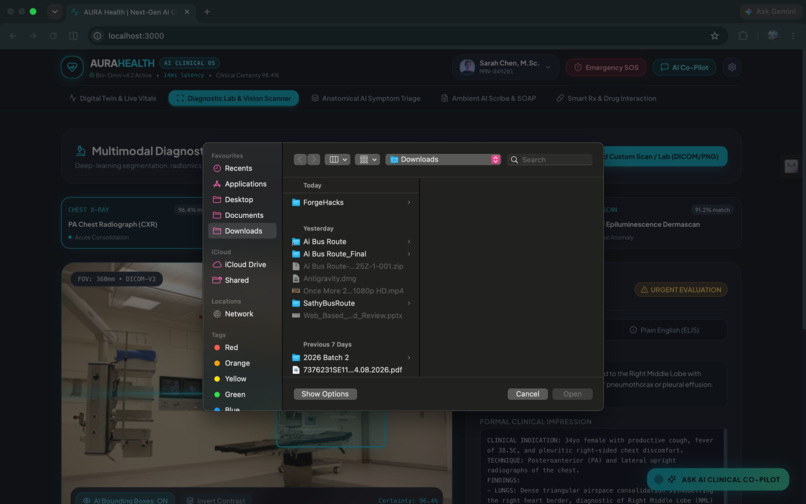806x504 pixels.
Task: Open the tab search dropdown arrow
Action: point(54,11)
